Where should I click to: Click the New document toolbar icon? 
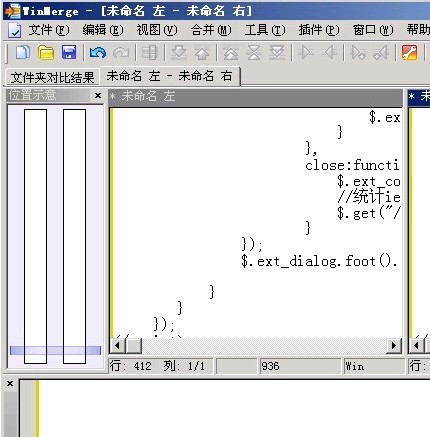(x=23, y=53)
